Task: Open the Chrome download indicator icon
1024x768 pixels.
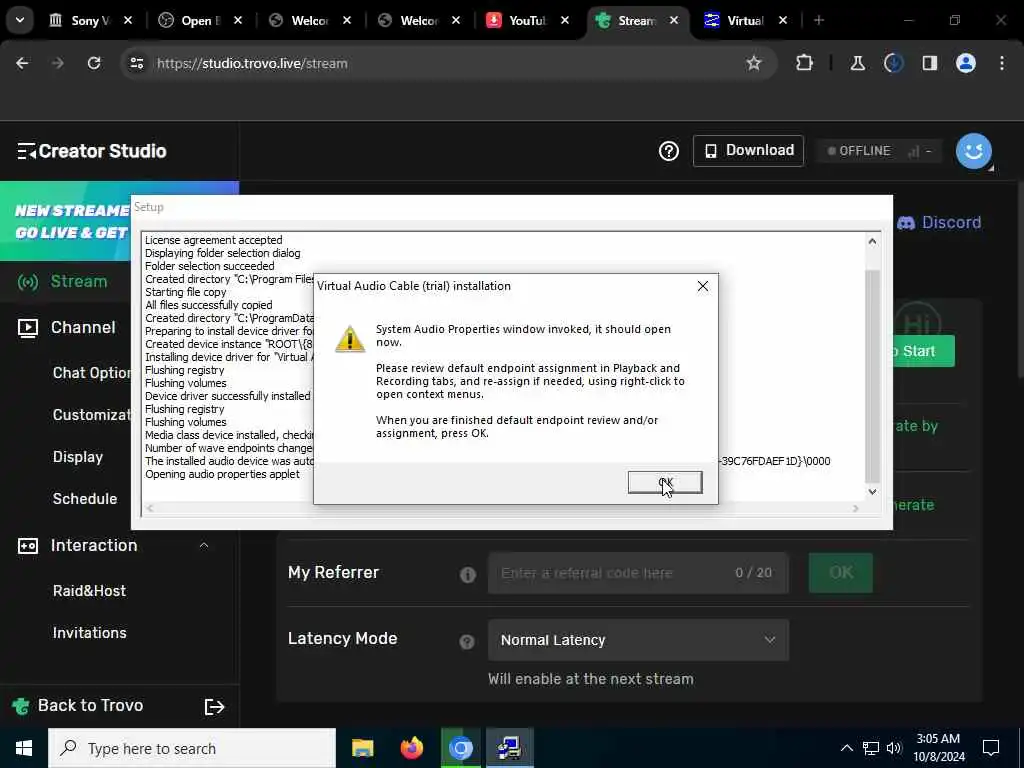Action: pyautogui.click(x=893, y=63)
